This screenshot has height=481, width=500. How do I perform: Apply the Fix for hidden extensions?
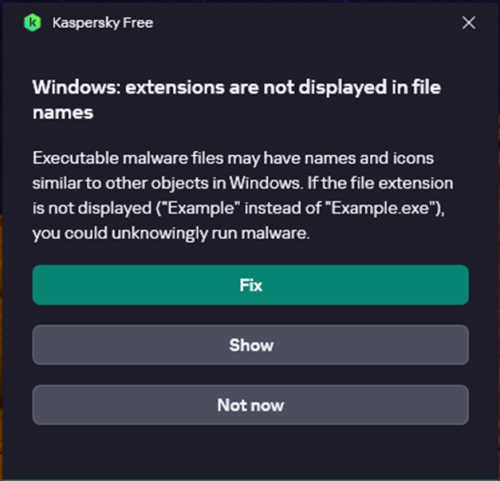pos(250,285)
